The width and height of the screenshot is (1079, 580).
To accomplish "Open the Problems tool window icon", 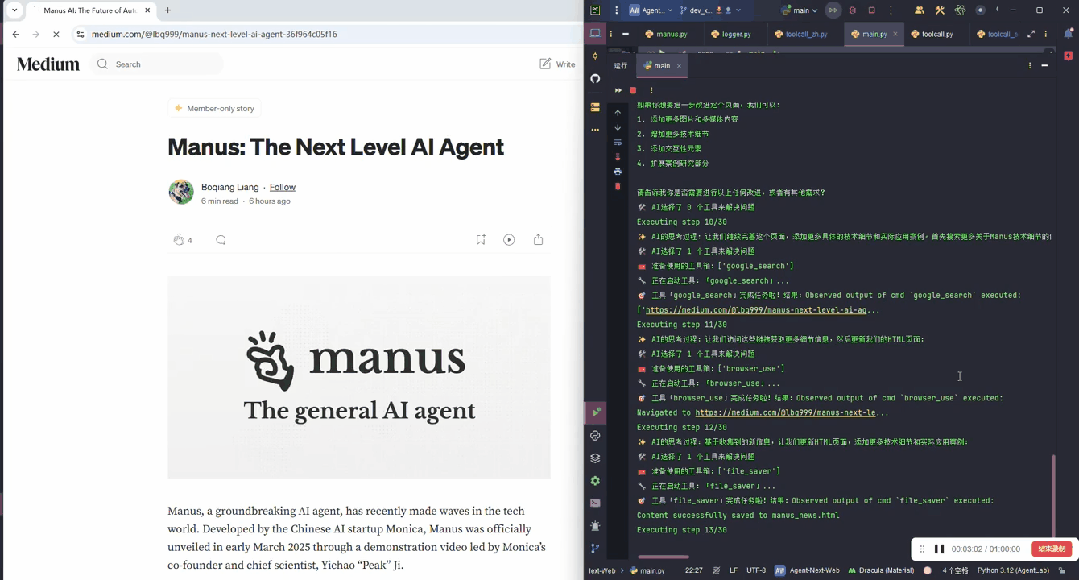I will pos(595,526).
